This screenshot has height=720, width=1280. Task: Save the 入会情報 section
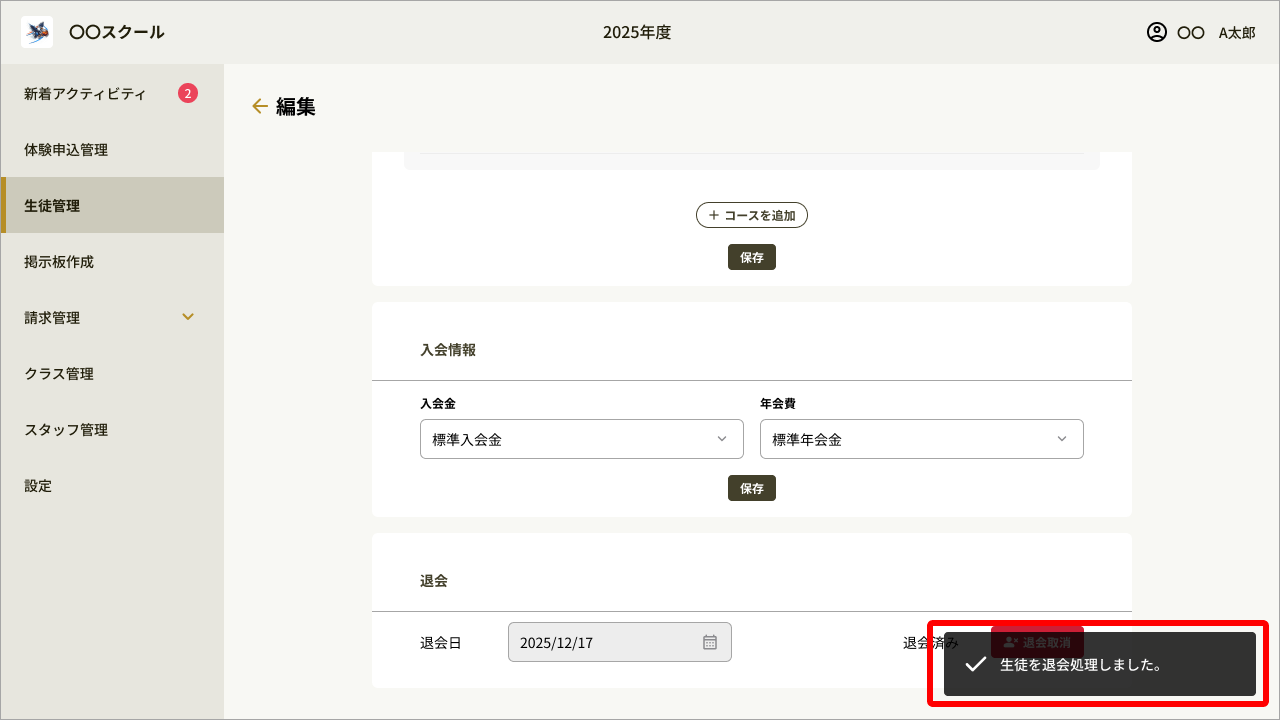tap(751, 488)
